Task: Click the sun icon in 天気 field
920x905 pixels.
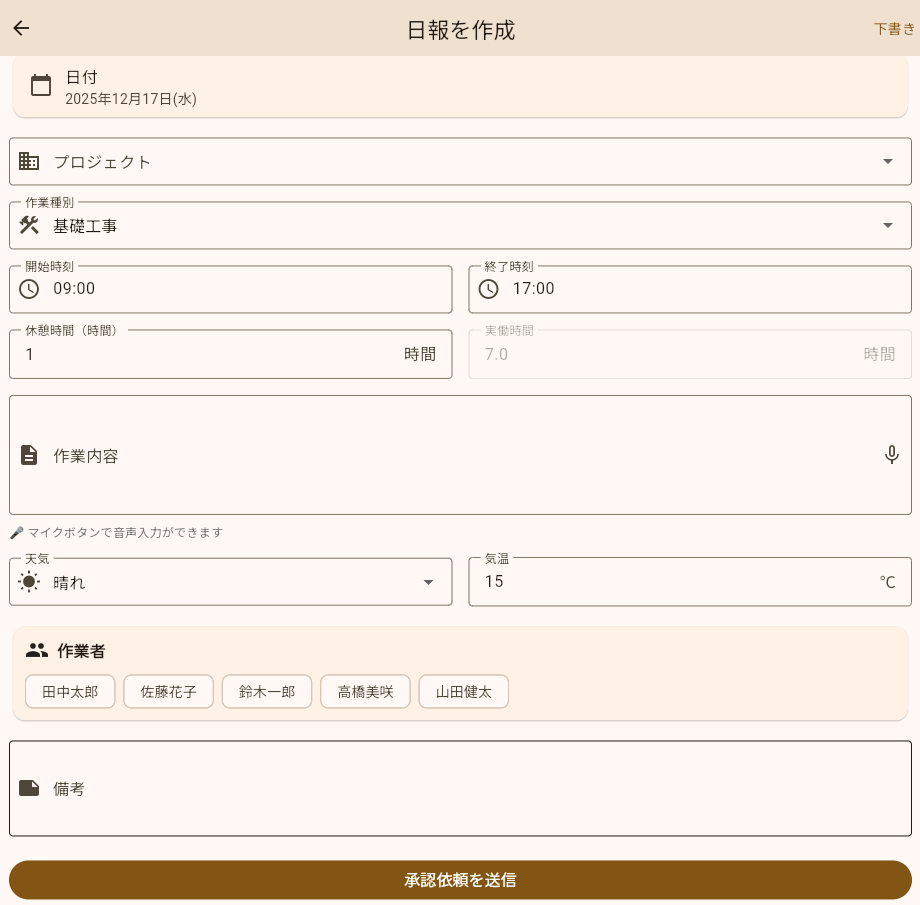Action: tap(29, 582)
